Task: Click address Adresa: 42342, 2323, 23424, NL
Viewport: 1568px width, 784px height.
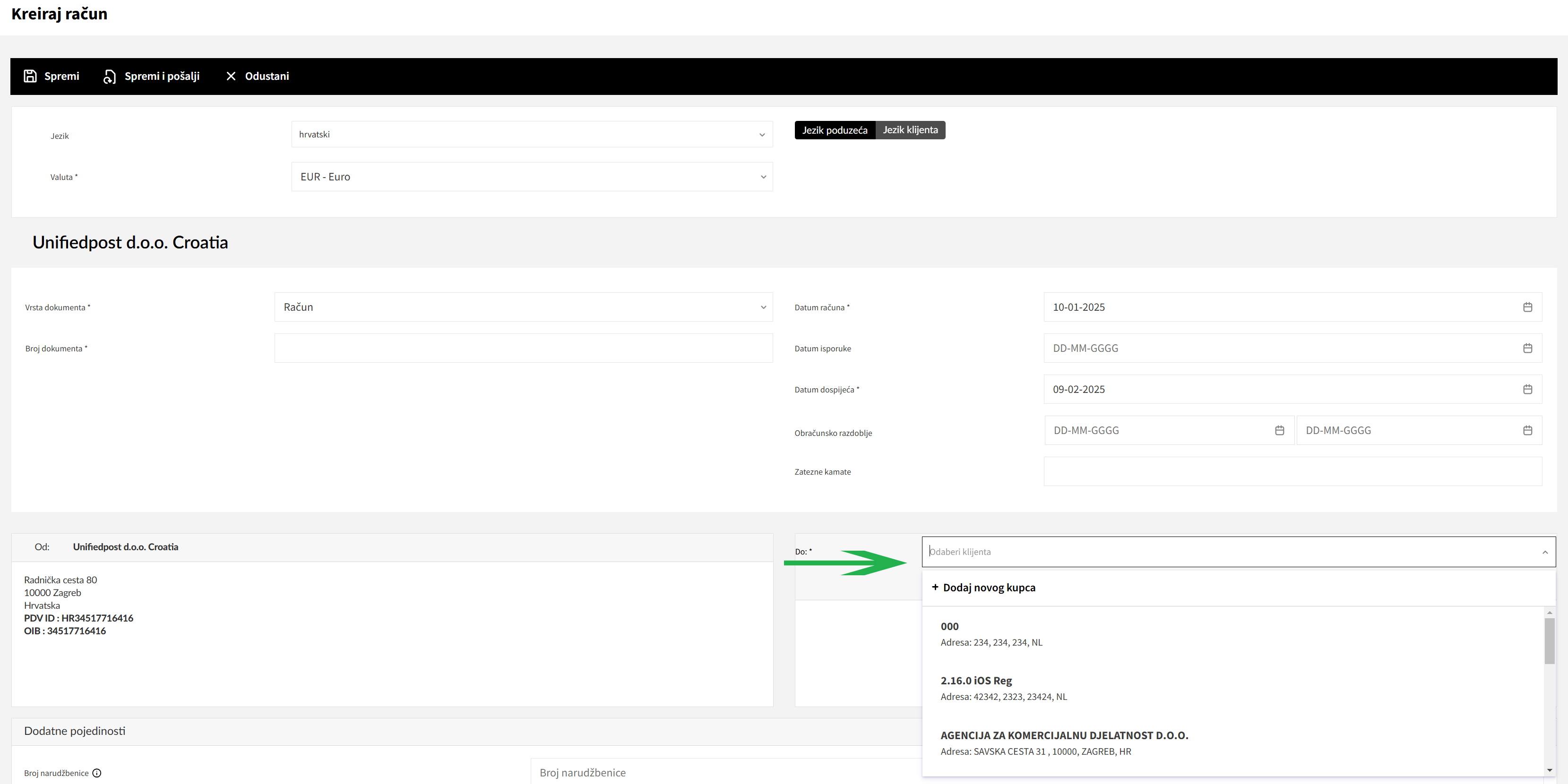Action: (x=1004, y=697)
